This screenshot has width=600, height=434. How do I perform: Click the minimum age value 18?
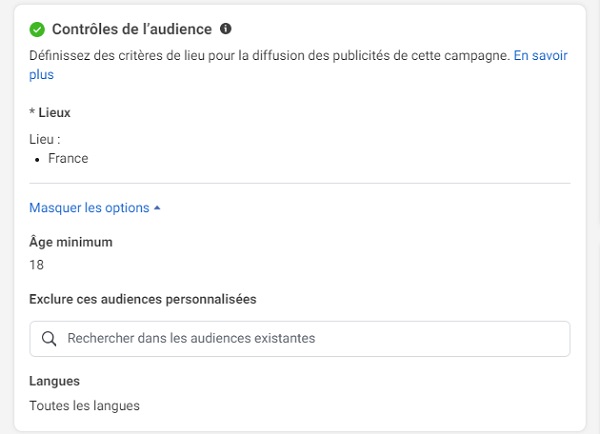click(37, 265)
